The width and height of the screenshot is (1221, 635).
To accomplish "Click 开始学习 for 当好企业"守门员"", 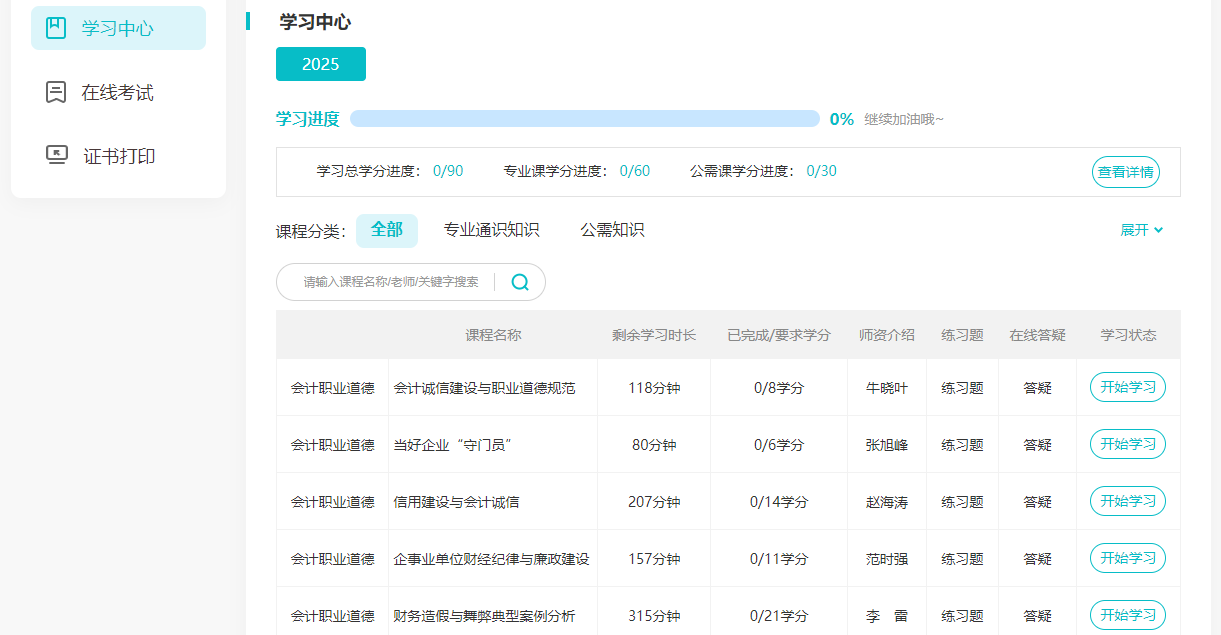I will (1127, 444).
